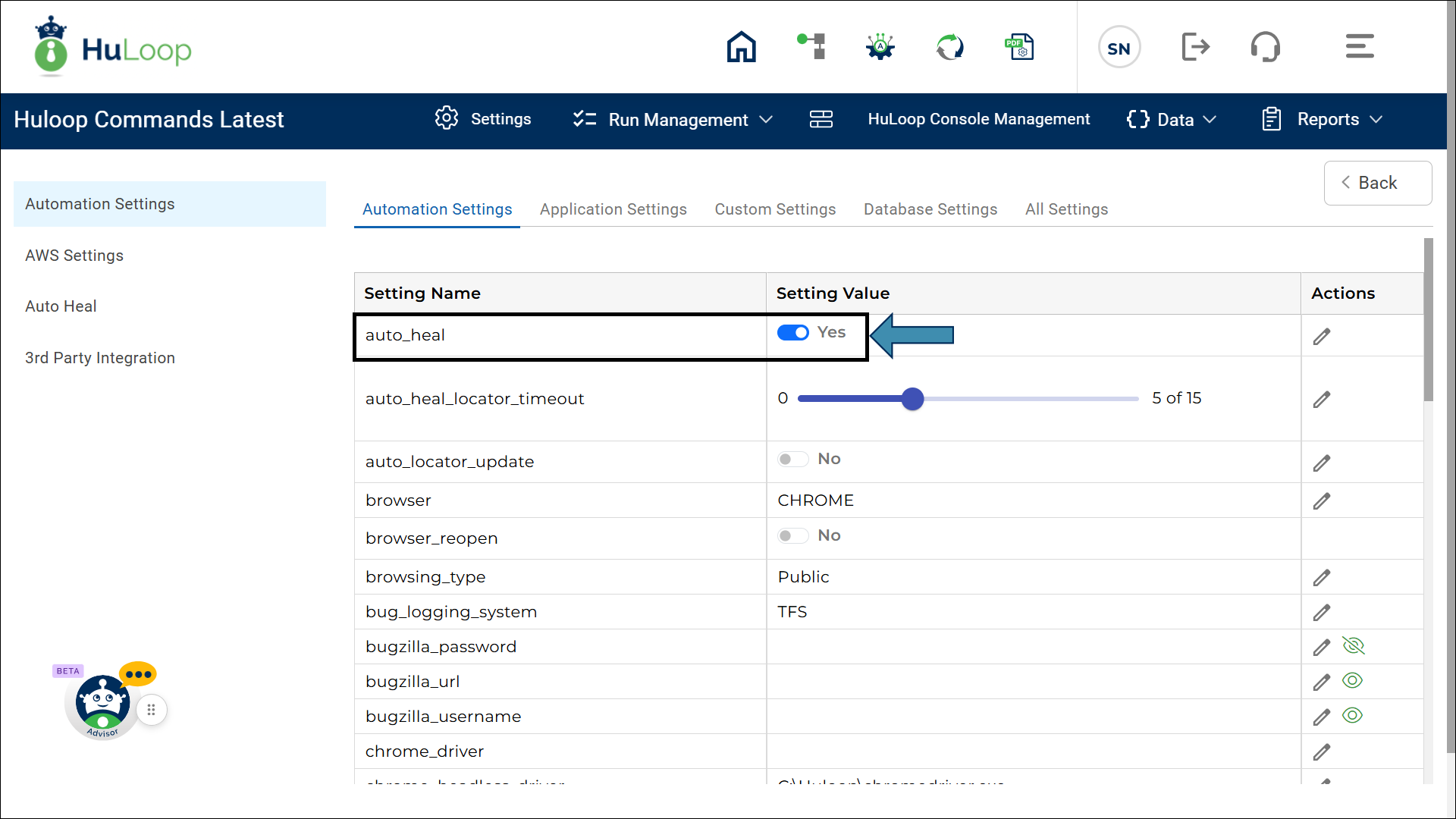Open the hamburger menu icon
This screenshot has height=819, width=1456.
pyautogui.click(x=1359, y=47)
